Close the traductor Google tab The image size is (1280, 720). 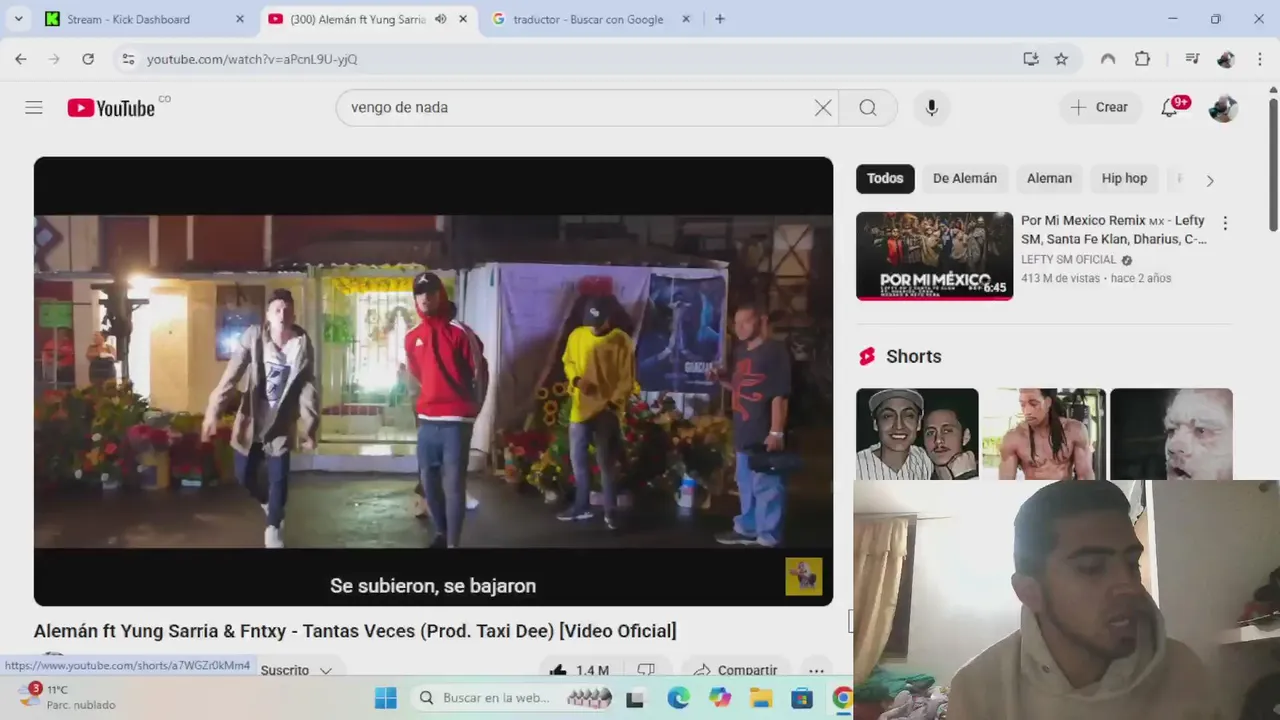click(x=686, y=19)
